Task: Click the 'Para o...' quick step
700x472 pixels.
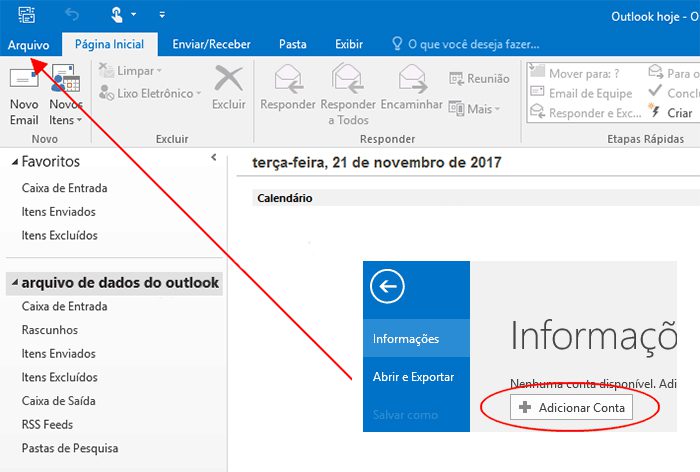Action: [x=674, y=73]
